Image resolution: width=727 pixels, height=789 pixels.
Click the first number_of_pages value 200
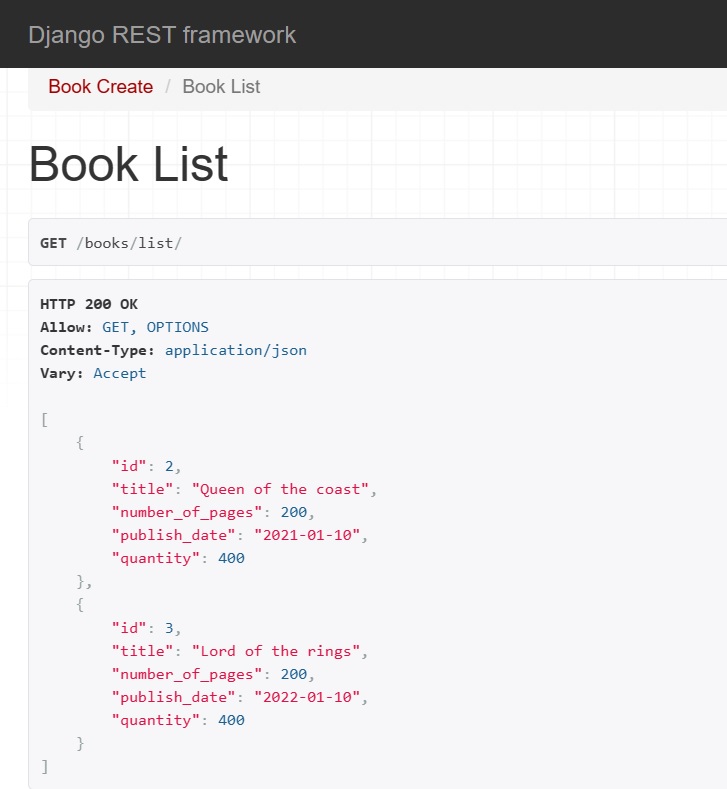click(294, 512)
